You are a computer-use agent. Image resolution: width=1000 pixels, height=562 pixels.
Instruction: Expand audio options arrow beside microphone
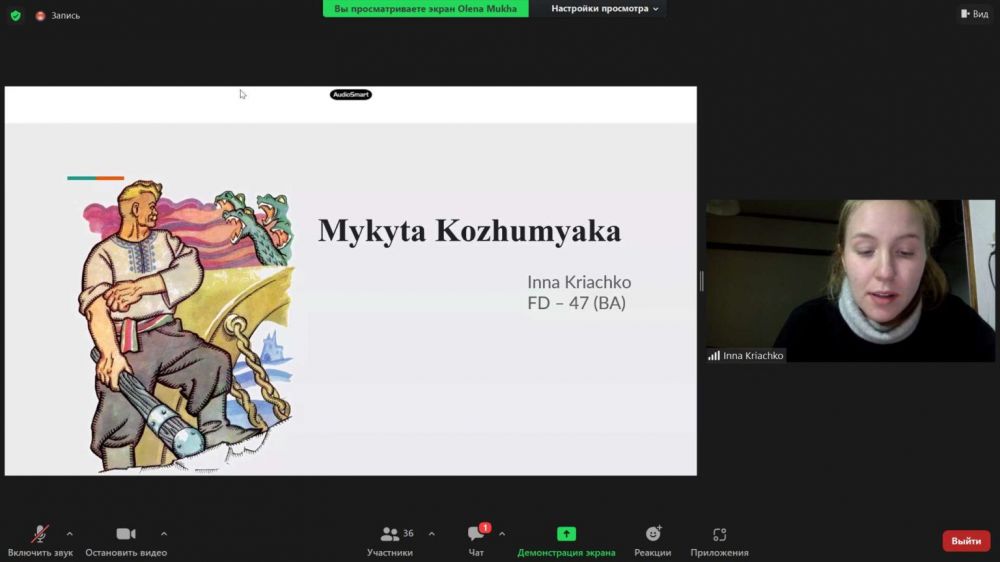coord(69,533)
